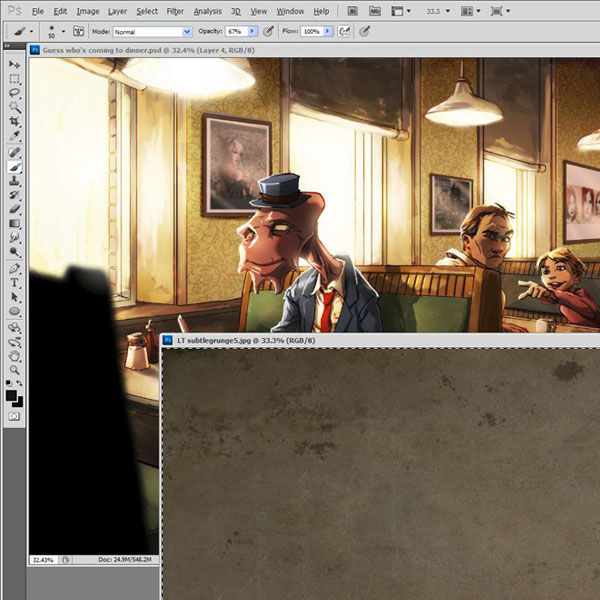Open the blending Mode dropdown
Screen dimensions: 600x600
tap(152, 32)
